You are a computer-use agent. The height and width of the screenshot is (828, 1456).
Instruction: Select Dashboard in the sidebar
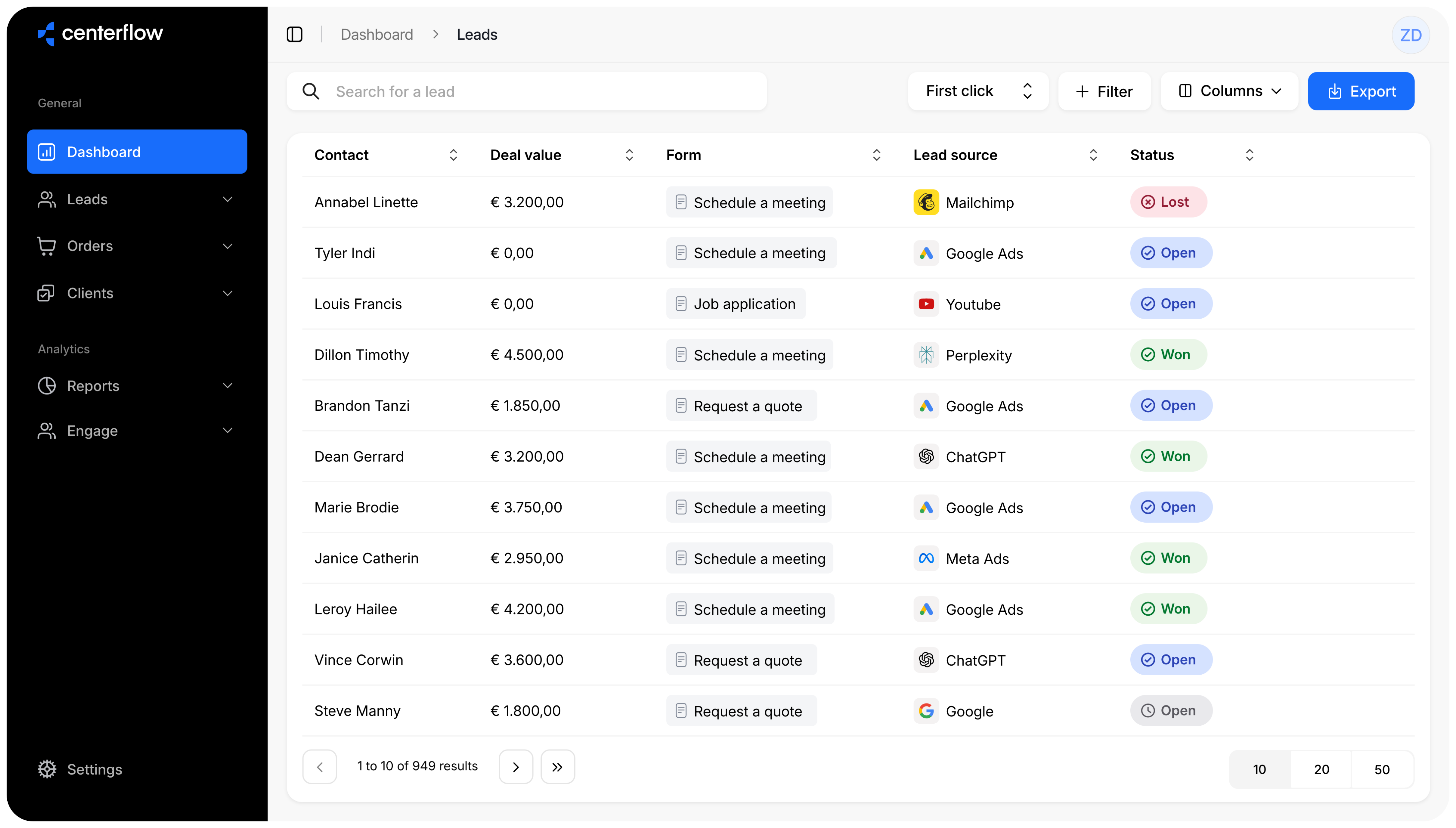(137, 152)
